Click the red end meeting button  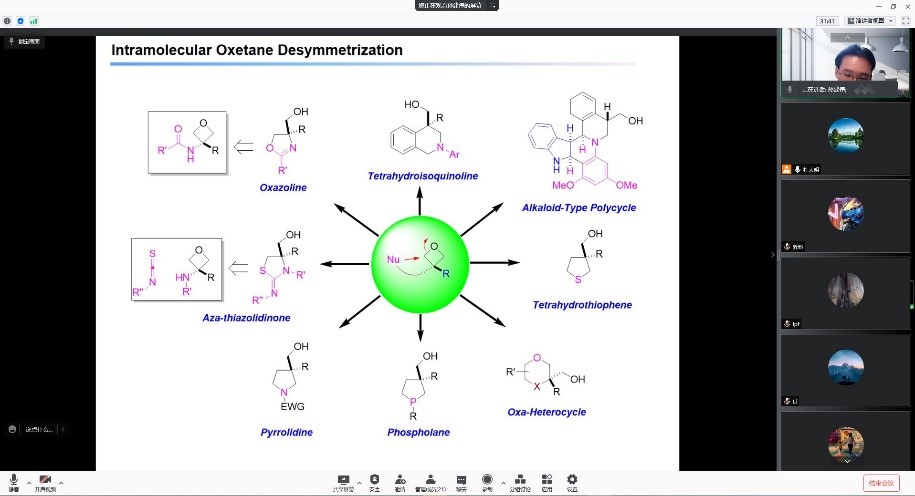click(880, 482)
